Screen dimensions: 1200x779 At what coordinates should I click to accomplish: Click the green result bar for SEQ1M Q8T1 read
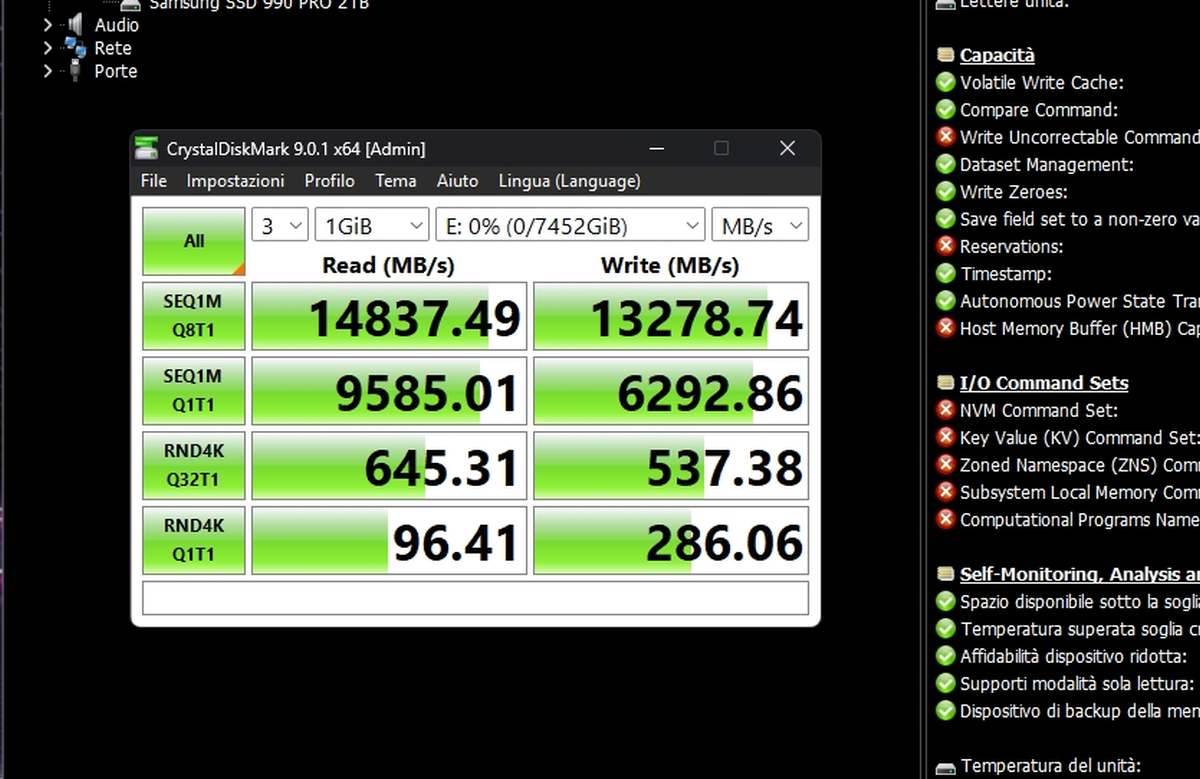pyautogui.click(x=388, y=315)
